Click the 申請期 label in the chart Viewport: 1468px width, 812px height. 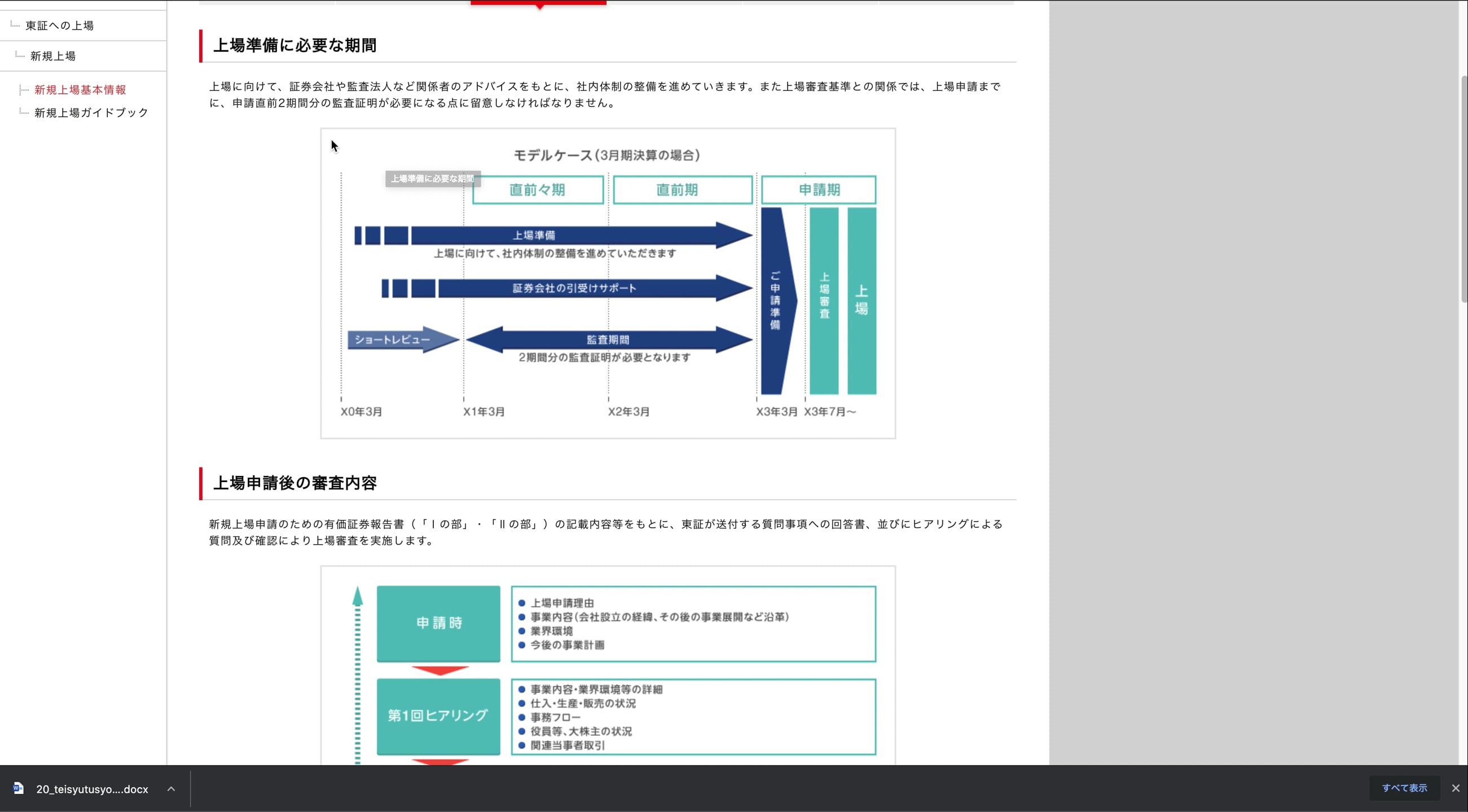point(818,189)
